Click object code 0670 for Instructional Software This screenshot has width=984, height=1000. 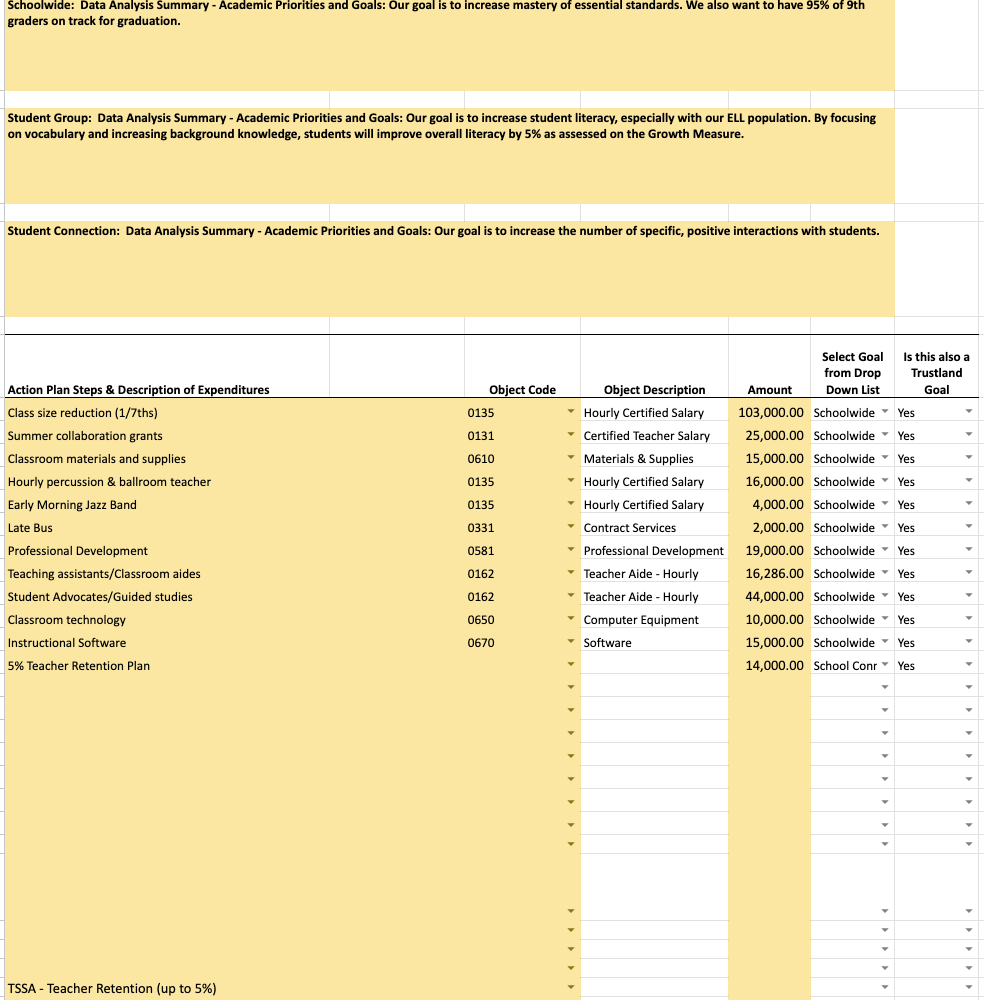pyautogui.click(x=481, y=642)
